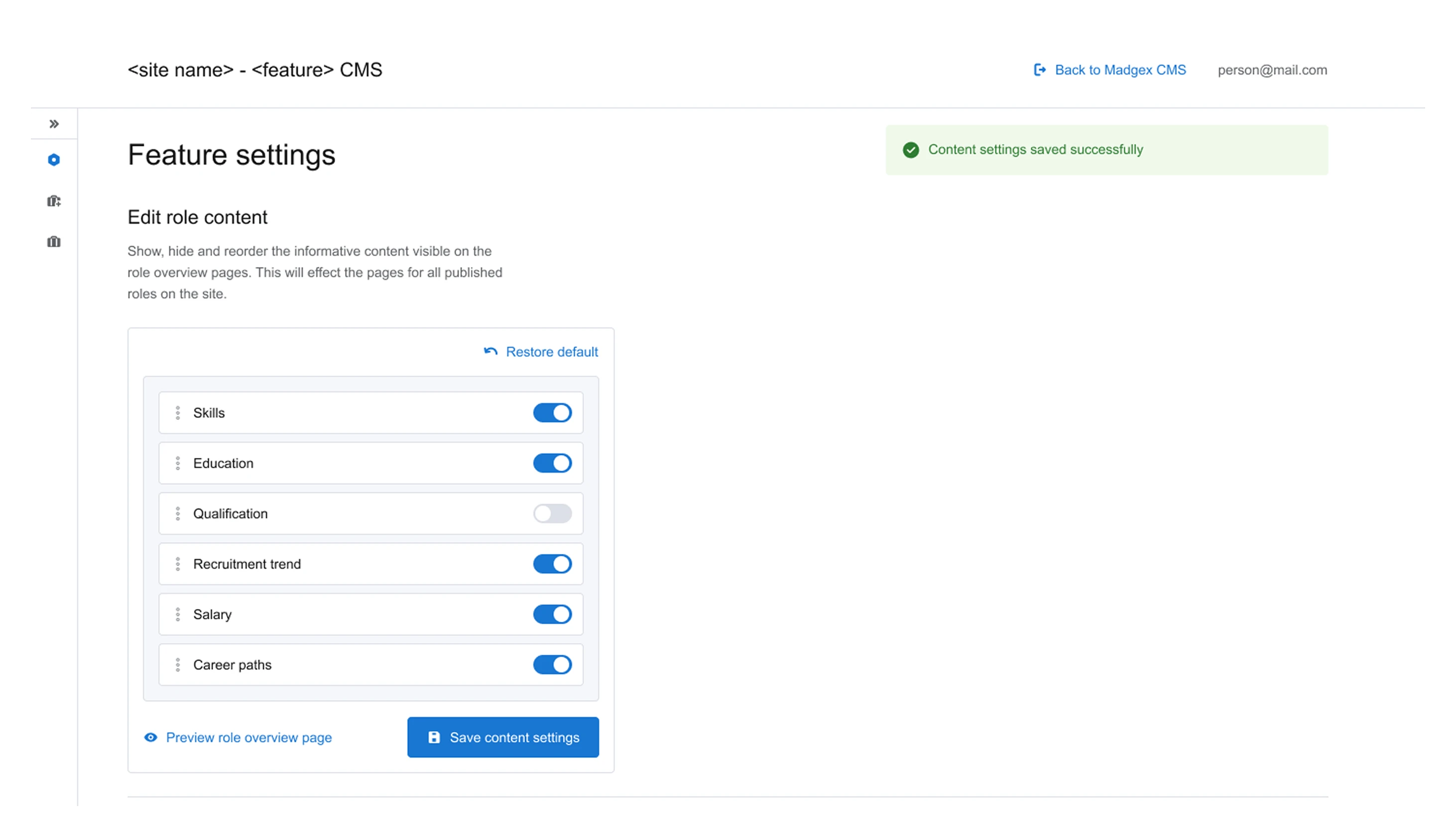Click the floppy disk save icon
The image size is (1456, 837).
(434, 737)
